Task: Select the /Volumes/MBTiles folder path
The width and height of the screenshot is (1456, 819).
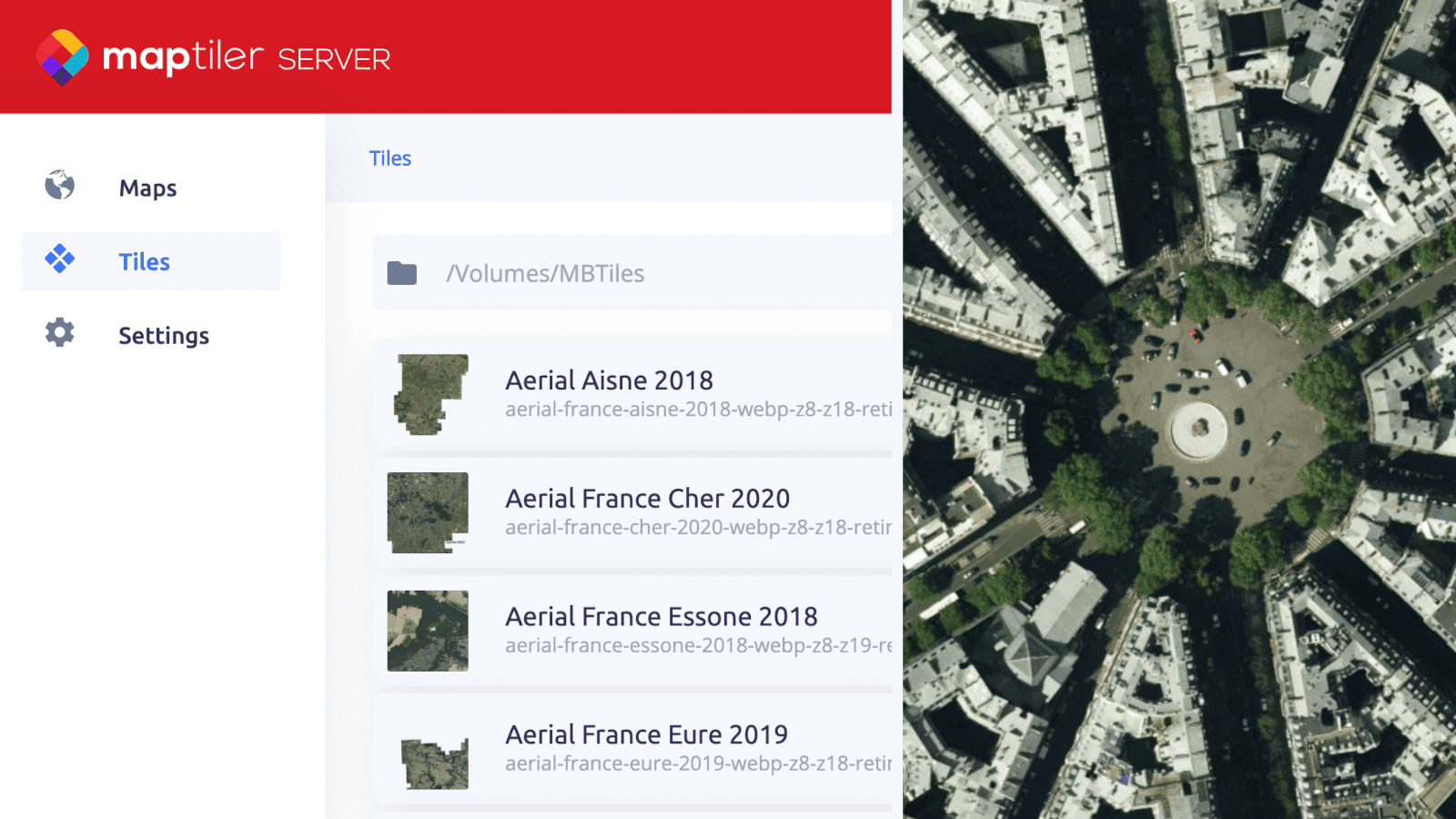Action: (546, 273)
